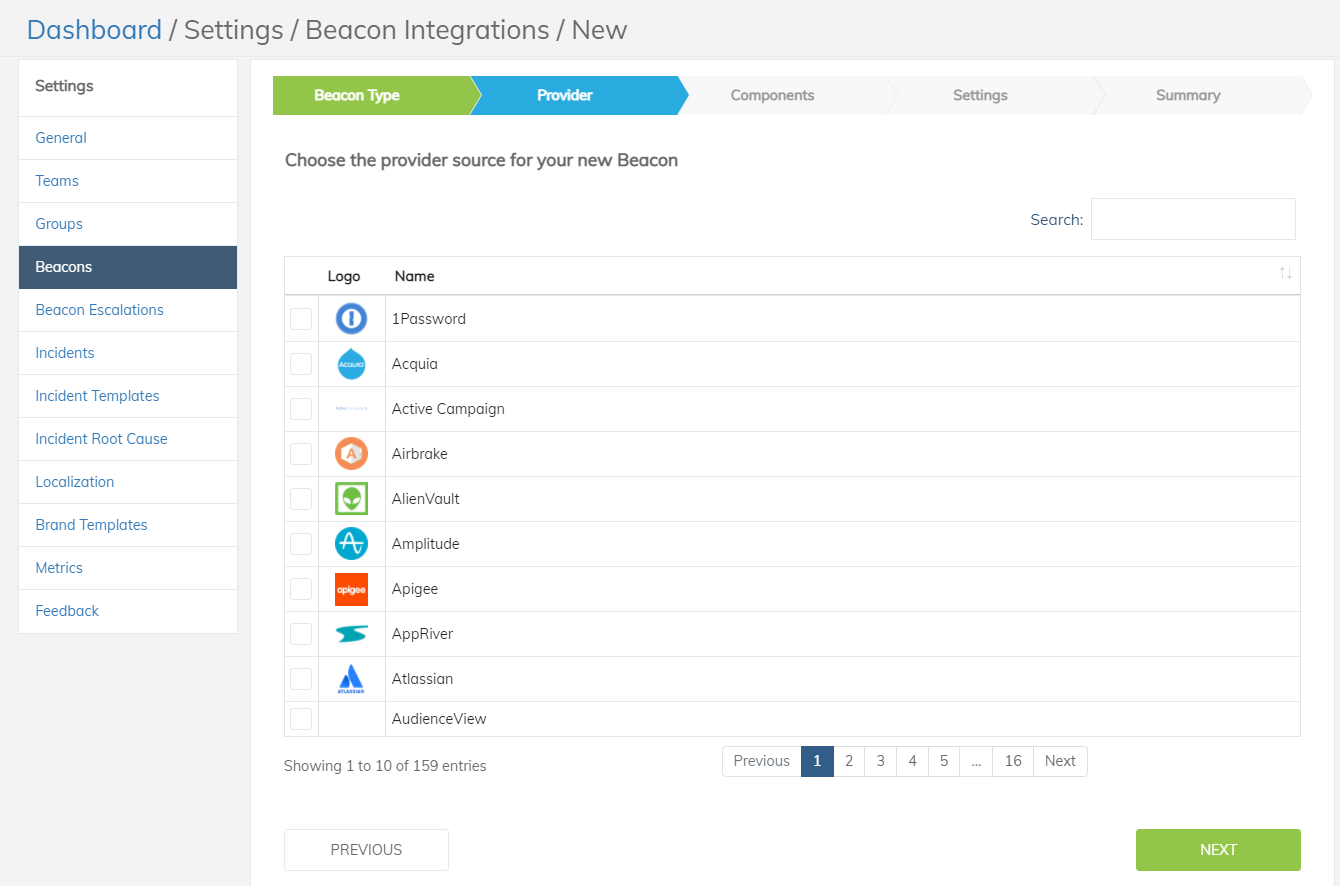Viewport: 1340px width, 886px height.
Task: Click the Airbrake orange logo
Action: pyautogui.click(x=351, y=454)
